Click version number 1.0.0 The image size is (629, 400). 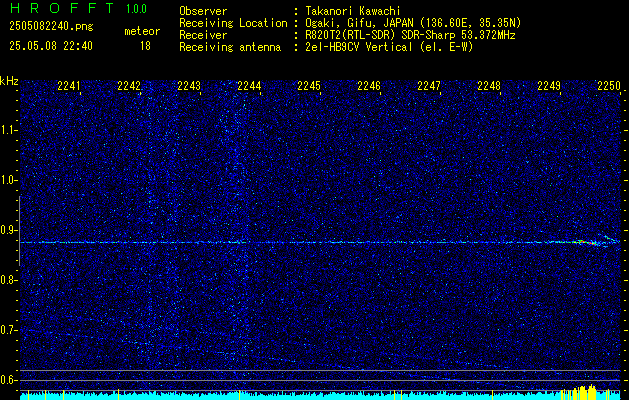click(x=136, y=9)
